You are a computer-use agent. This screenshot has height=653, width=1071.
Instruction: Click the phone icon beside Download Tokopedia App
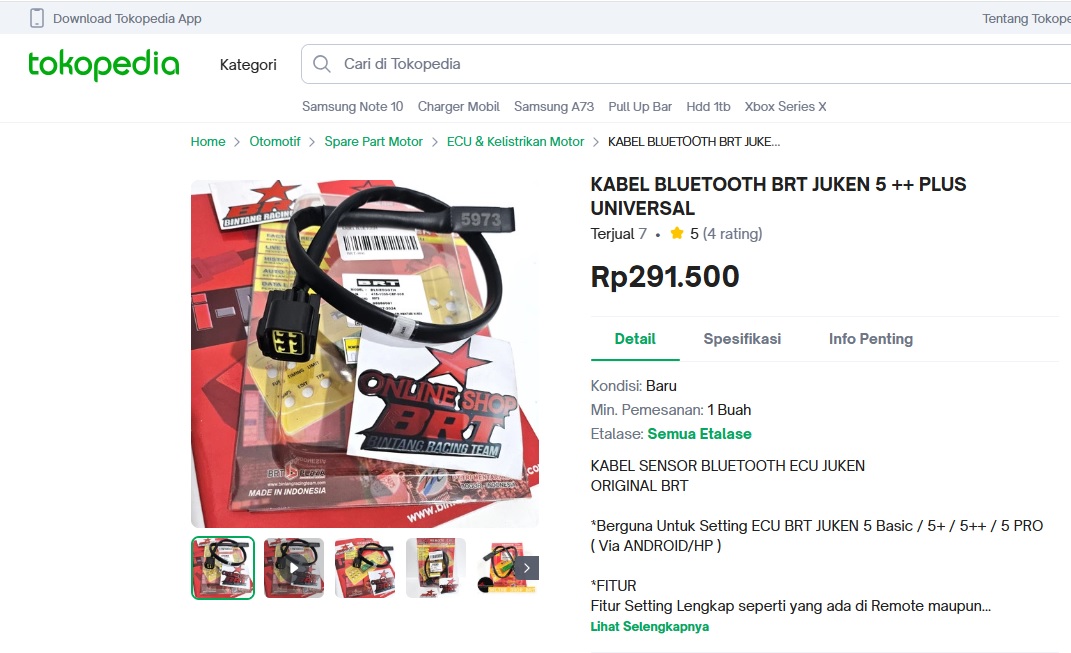pos(37,18)
